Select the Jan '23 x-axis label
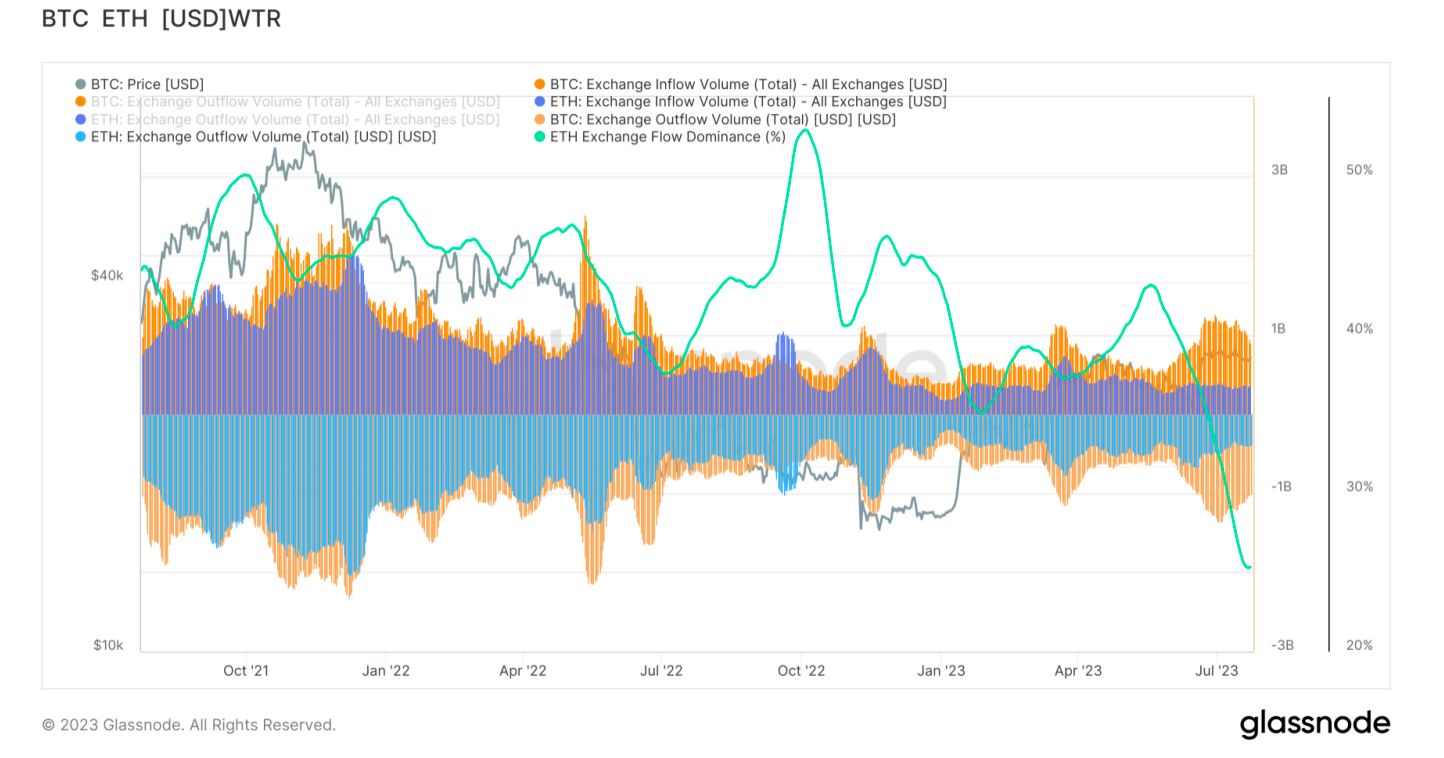 (941, 671)
